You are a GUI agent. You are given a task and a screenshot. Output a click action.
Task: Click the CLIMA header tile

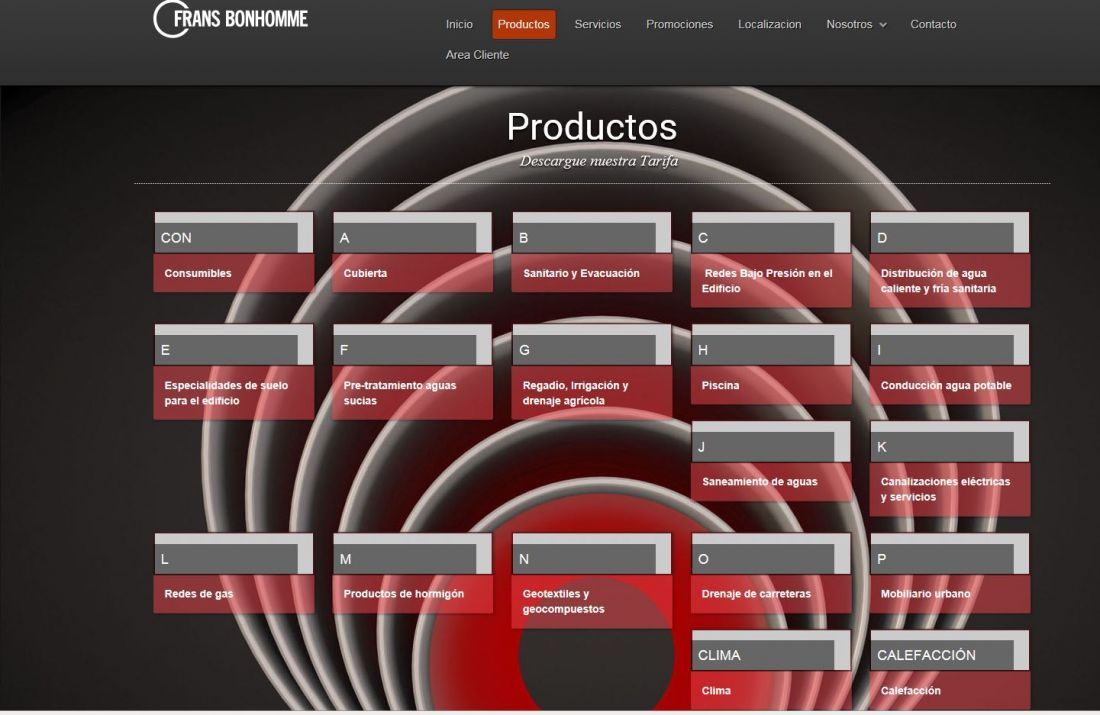(771, 650)
